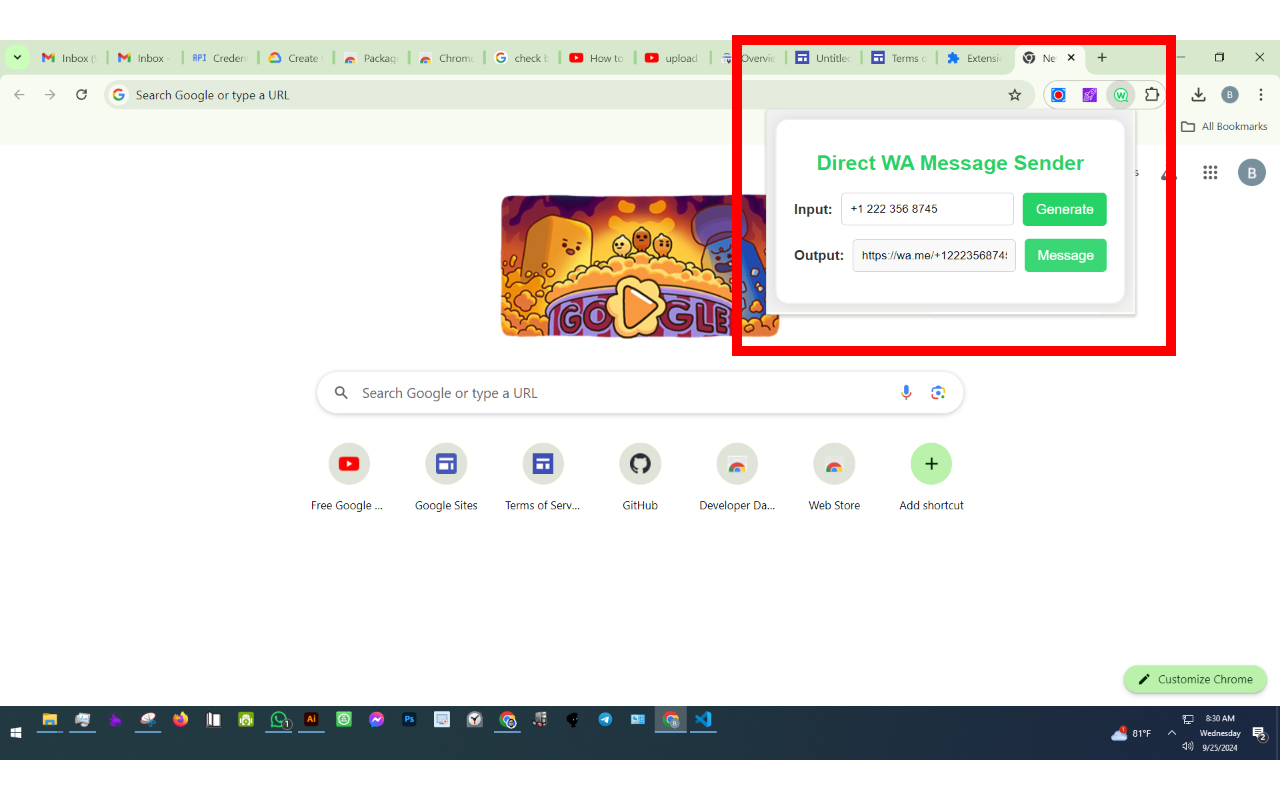
Task: Open WhatsApp from the taskbar
Action: [x=279, y=720]
